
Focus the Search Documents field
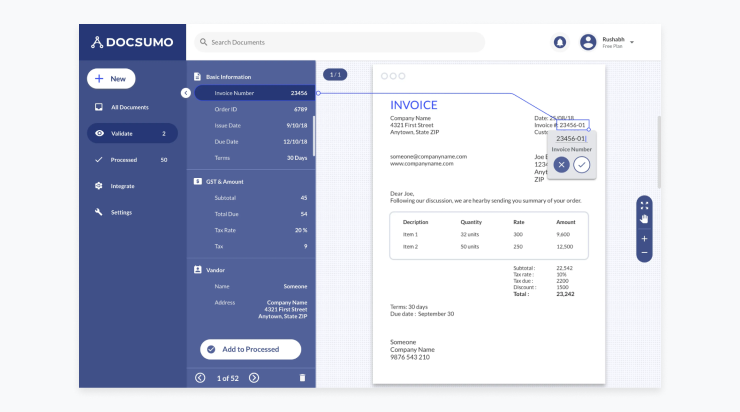pos(339,42)
